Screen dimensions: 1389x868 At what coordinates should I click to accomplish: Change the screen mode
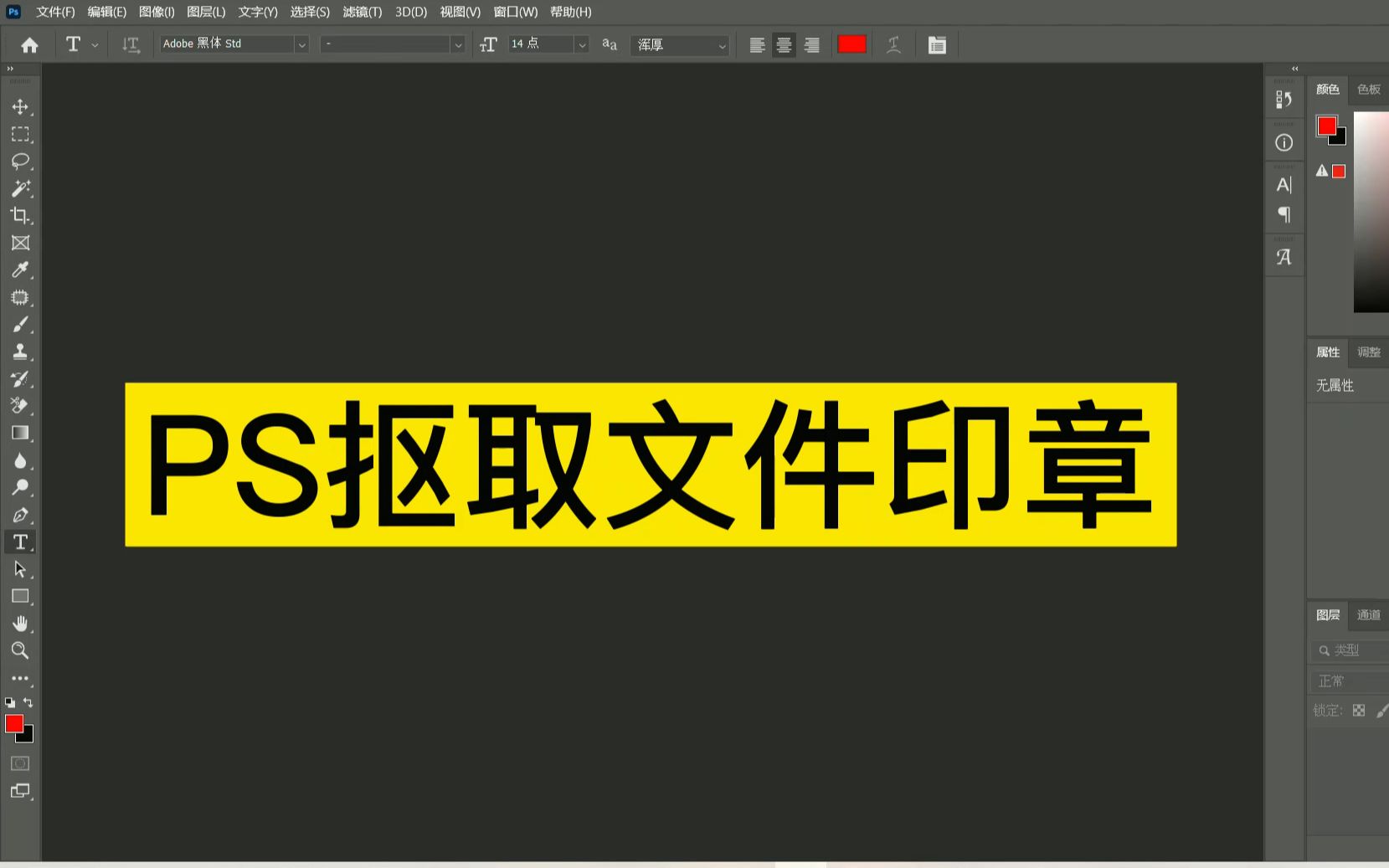pyautogui.click(x=20, y=791)
